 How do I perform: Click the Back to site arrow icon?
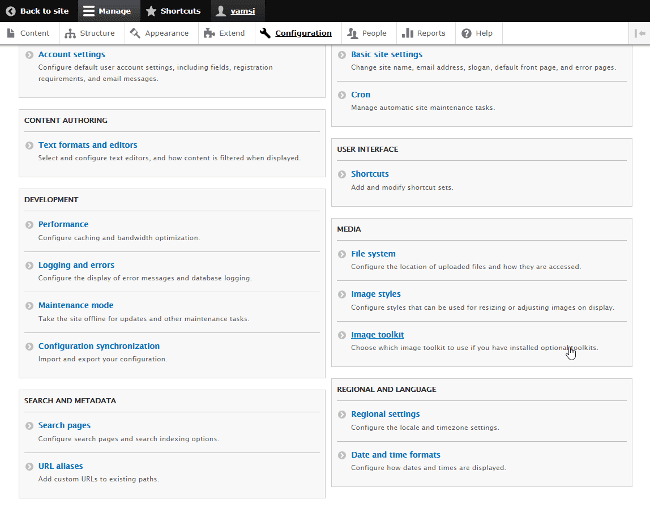click(11, 11)
